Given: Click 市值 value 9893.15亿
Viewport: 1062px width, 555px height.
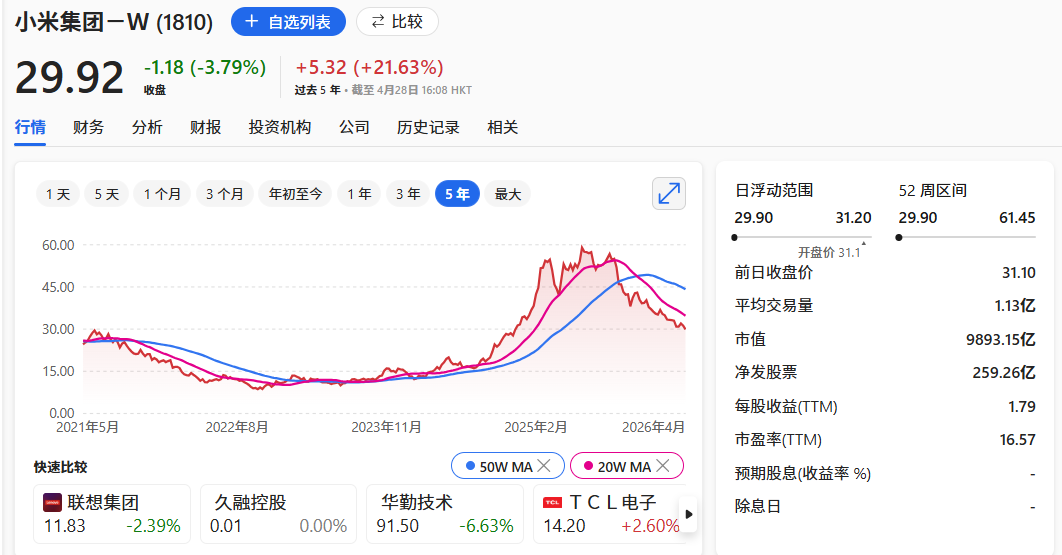Looking at the screenshot, I should 1000,340.
